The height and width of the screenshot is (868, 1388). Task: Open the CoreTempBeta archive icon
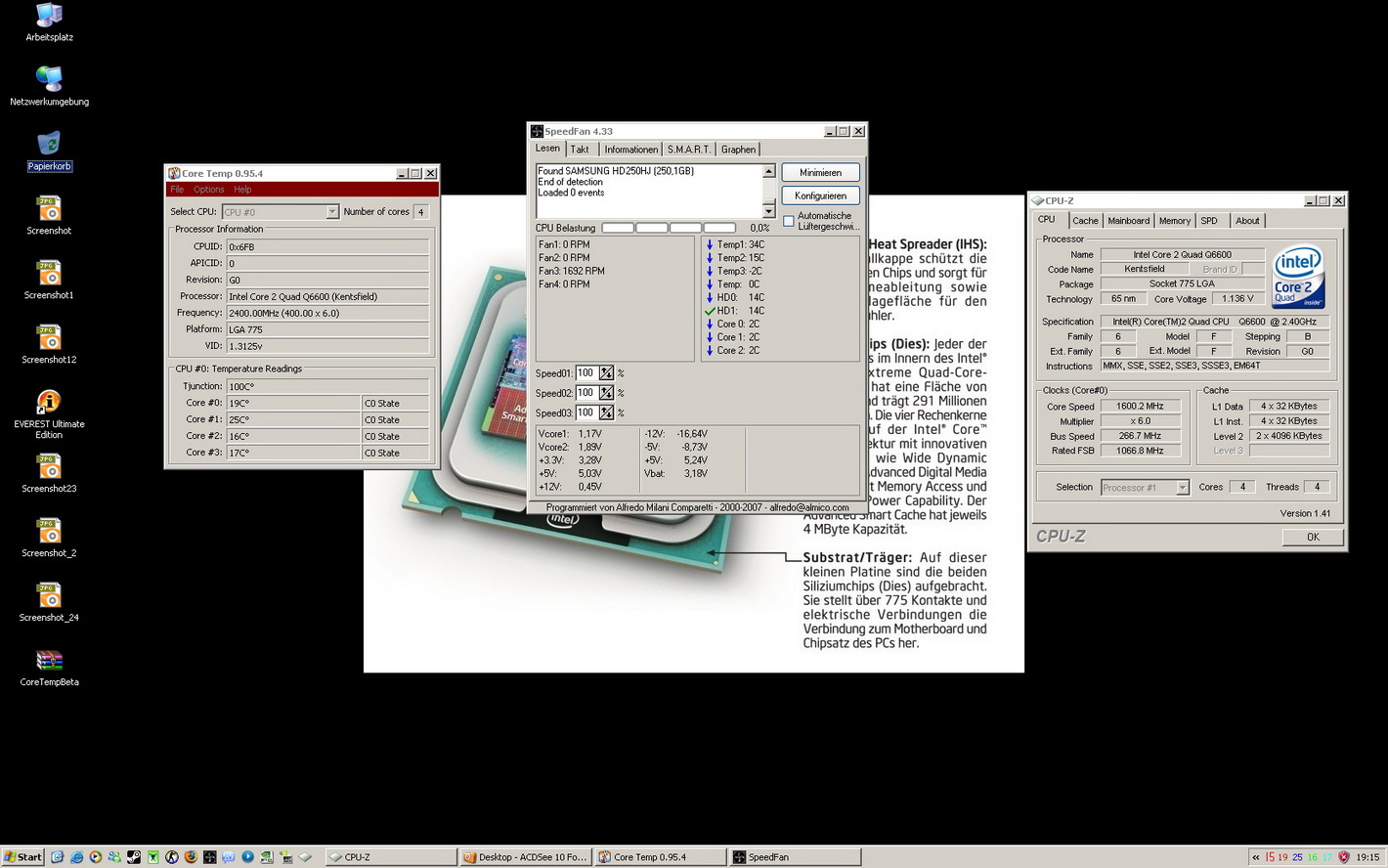tap(49, 668)
